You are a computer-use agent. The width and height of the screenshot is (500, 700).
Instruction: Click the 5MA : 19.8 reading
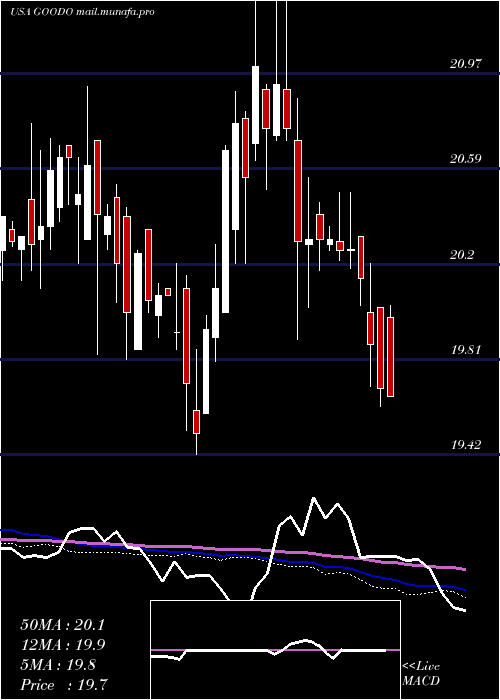[x=58, y=665]
